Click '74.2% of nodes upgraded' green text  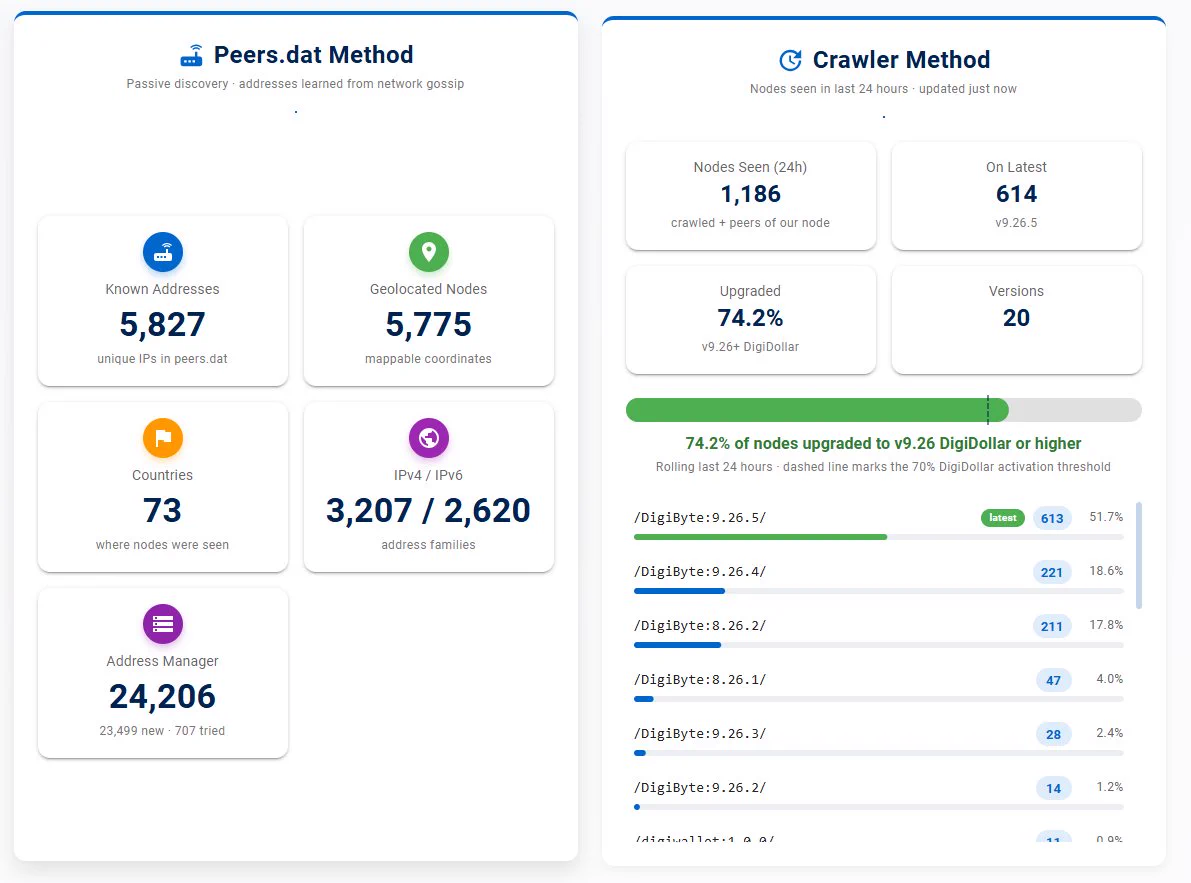[883, 443]
